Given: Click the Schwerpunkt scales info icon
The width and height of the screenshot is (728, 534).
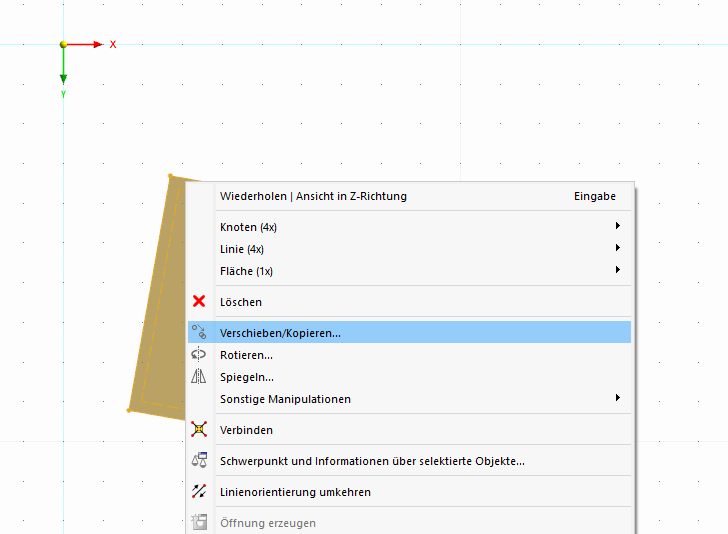Looking at the screenshot, I should click(199, 460).
